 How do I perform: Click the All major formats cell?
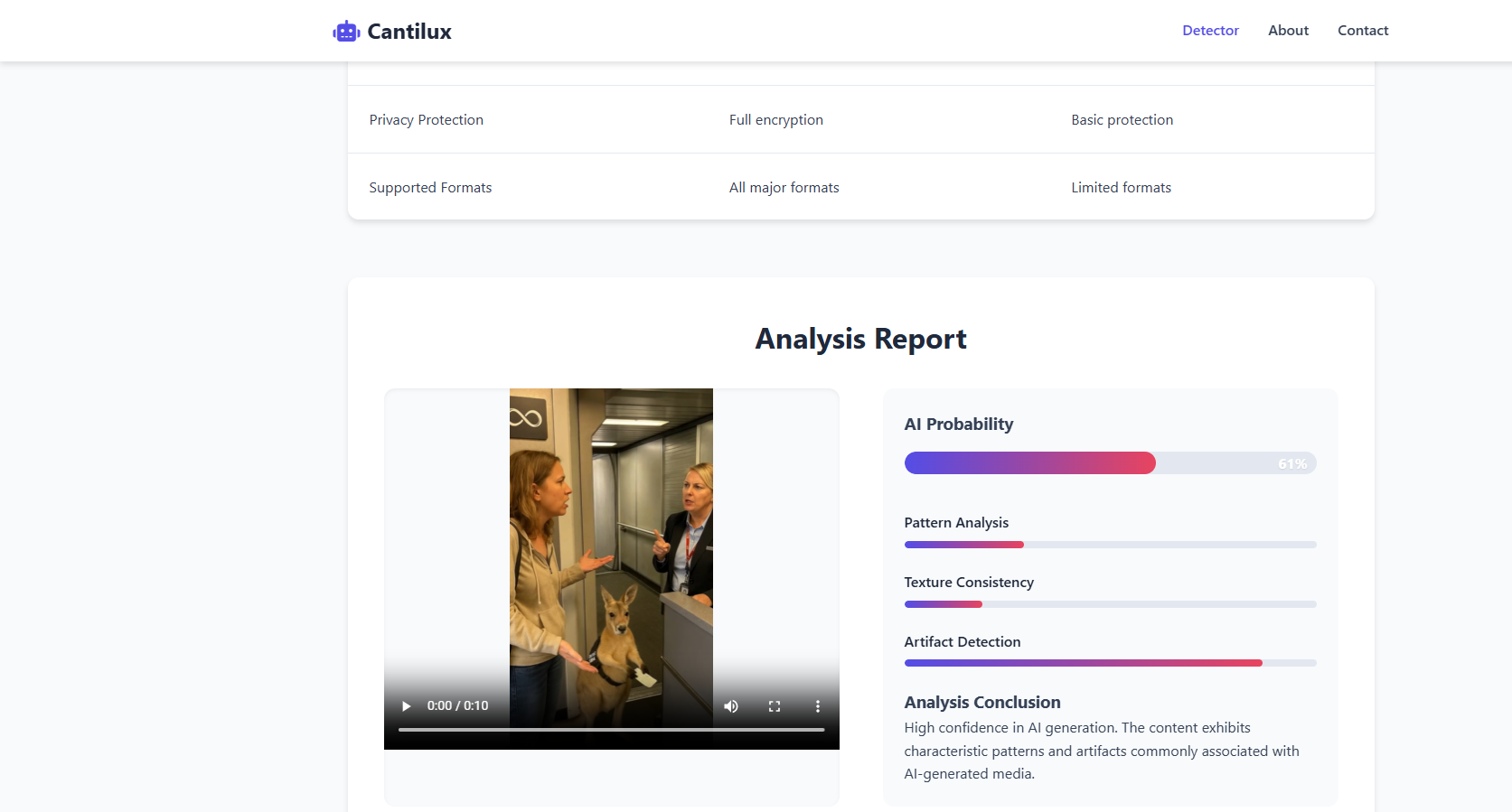coord(784,188)
